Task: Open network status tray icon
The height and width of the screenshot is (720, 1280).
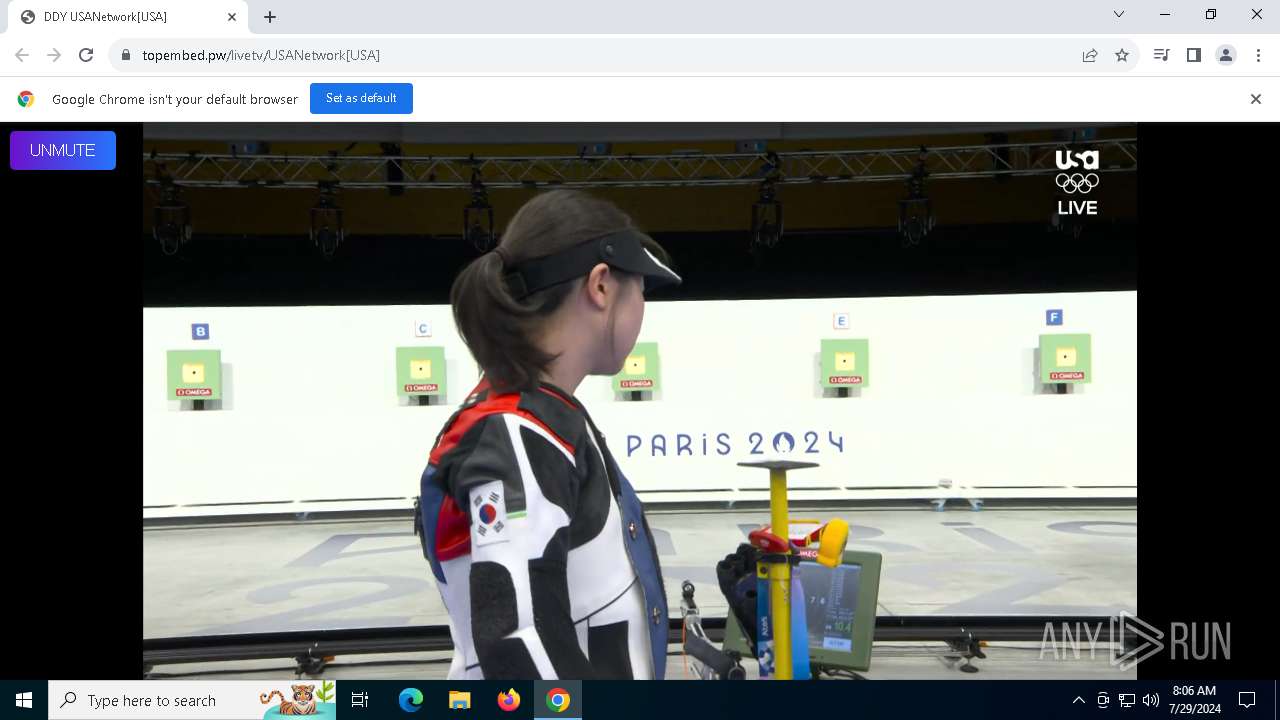Action: (x=1127, y=700)
